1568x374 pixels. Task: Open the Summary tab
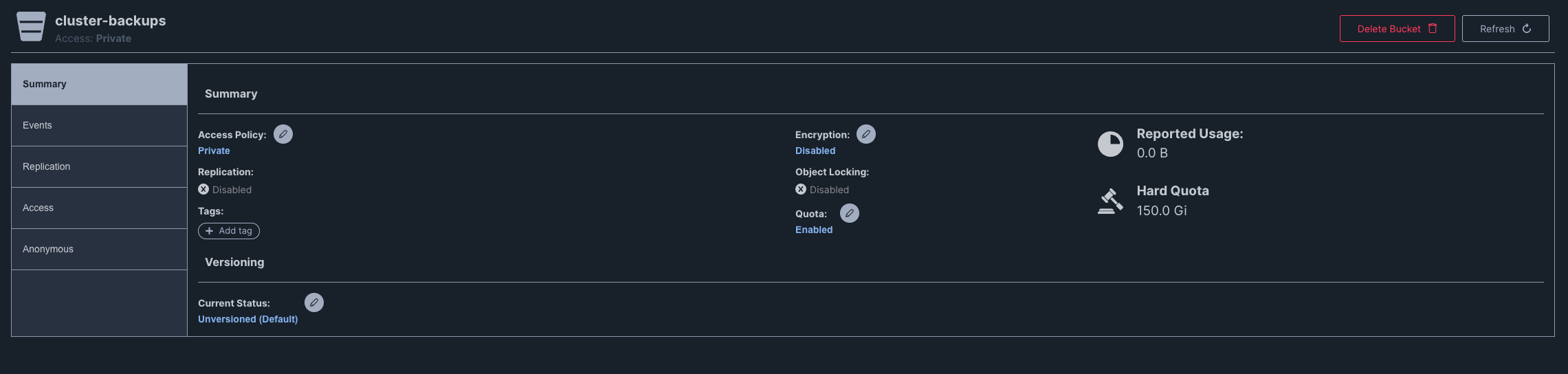[99, 84]
